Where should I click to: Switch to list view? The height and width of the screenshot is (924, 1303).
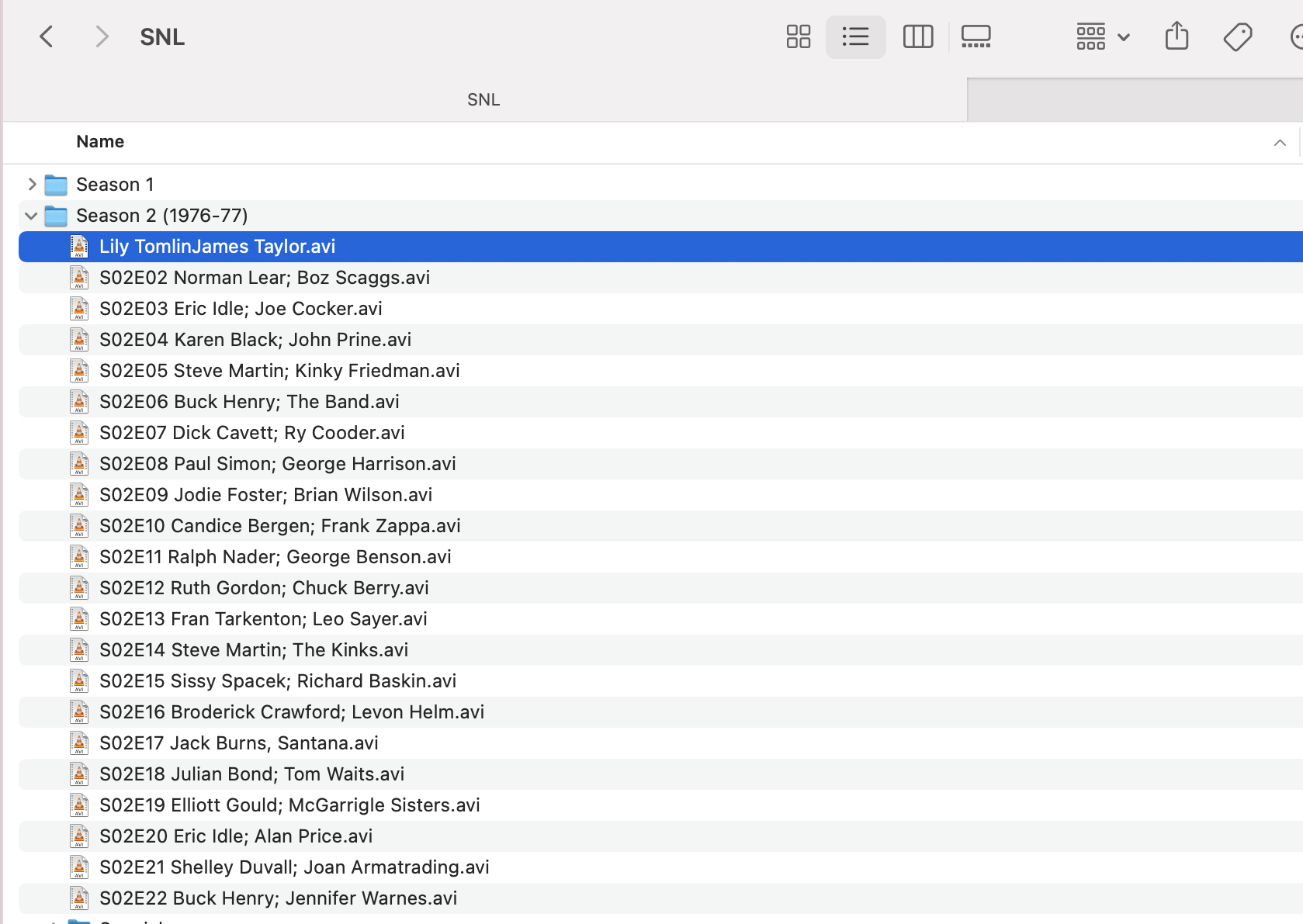[x=855, y=36]
